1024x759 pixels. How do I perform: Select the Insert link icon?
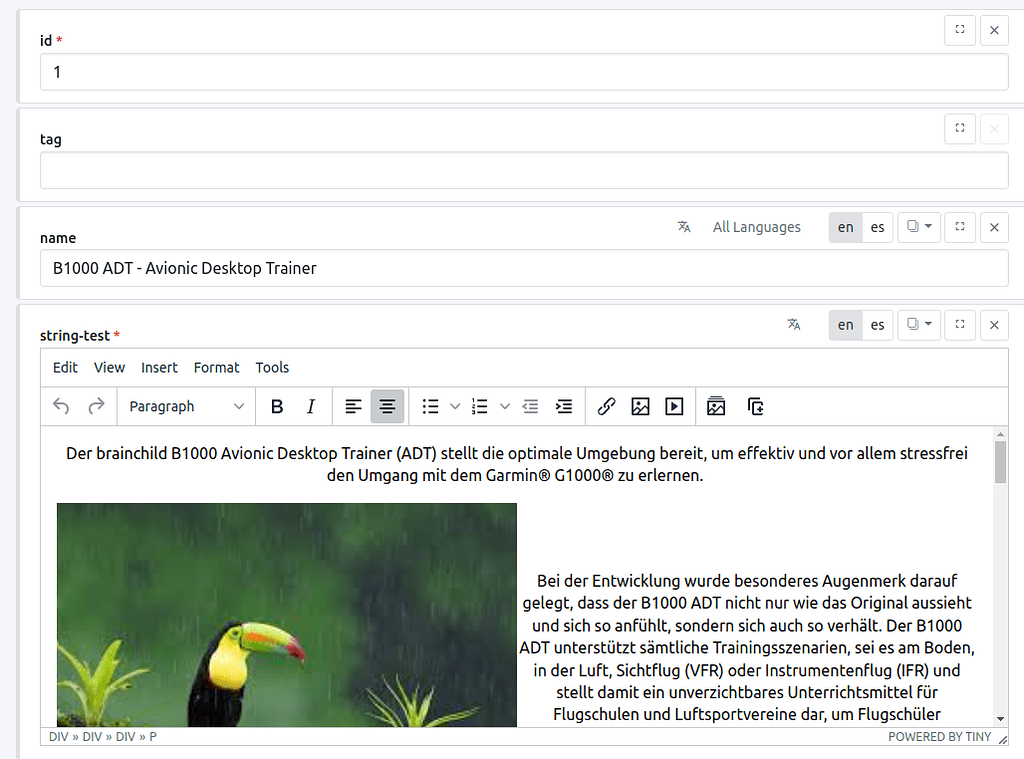pos(606,406)
